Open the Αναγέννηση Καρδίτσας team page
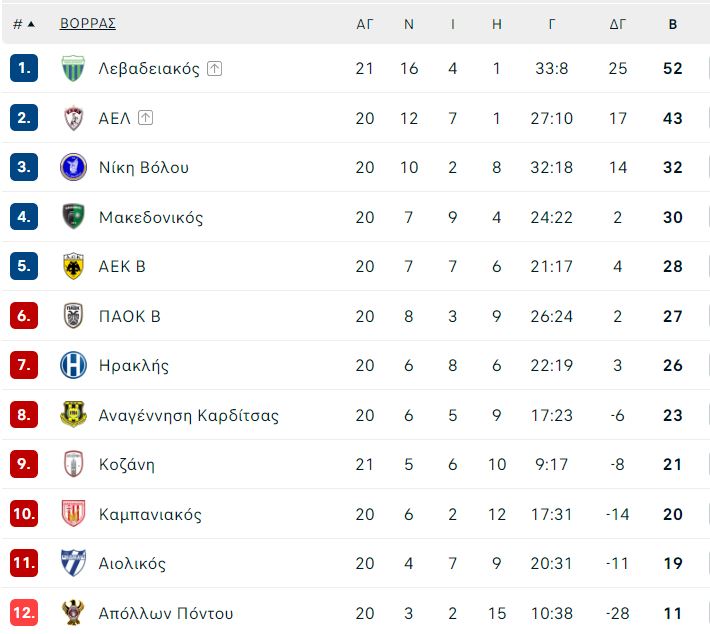This screenshot has height=634, width=710. [x=189, y=415]
